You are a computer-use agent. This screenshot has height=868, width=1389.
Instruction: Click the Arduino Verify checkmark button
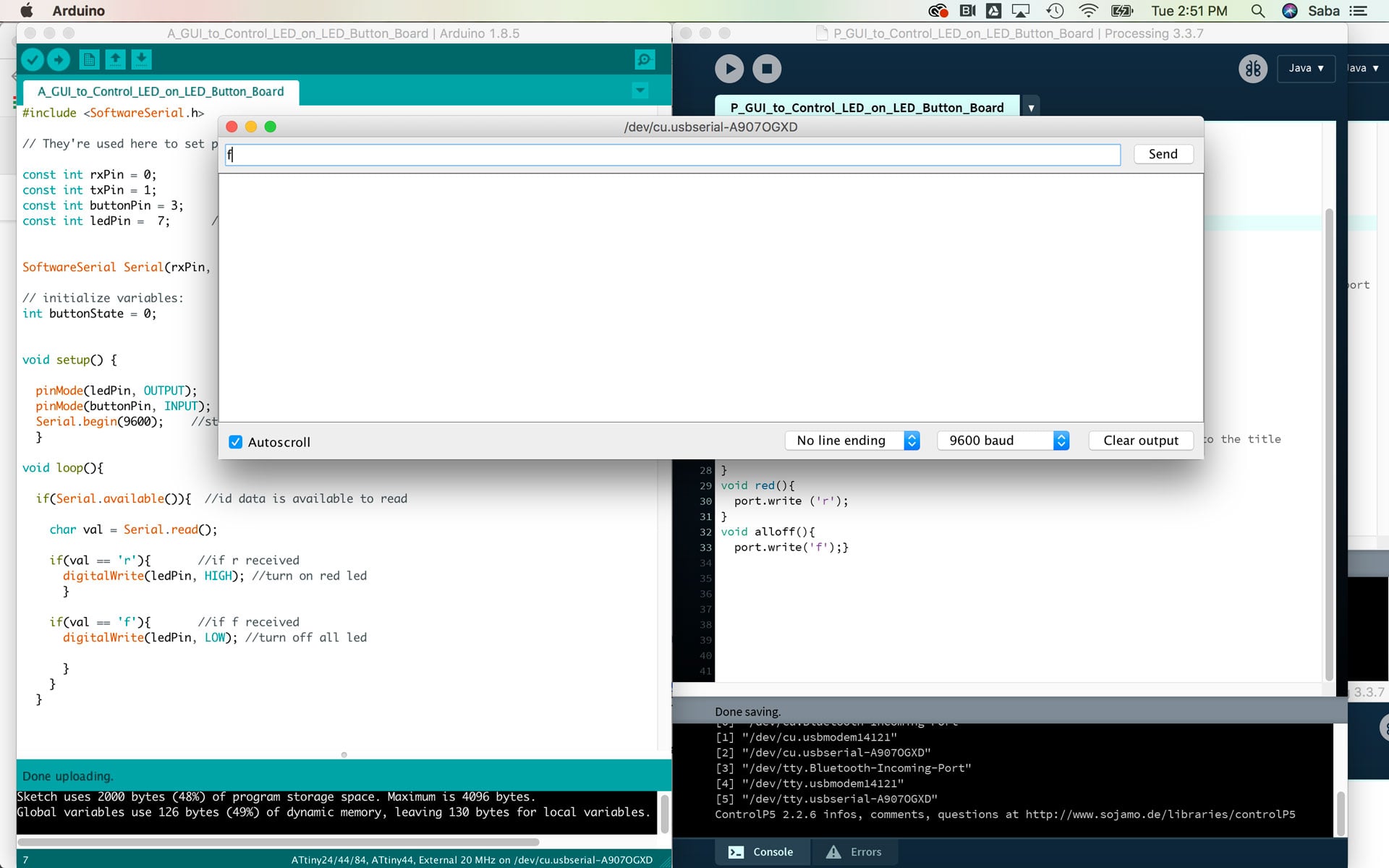click(33, 59)
